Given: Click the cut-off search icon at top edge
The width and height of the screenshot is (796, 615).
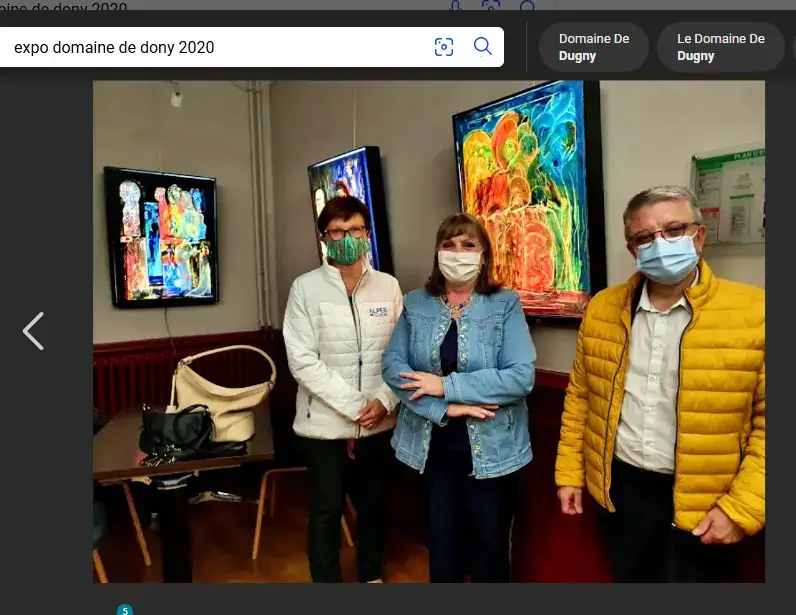Looking at the screenshot, I should point(527,6).
